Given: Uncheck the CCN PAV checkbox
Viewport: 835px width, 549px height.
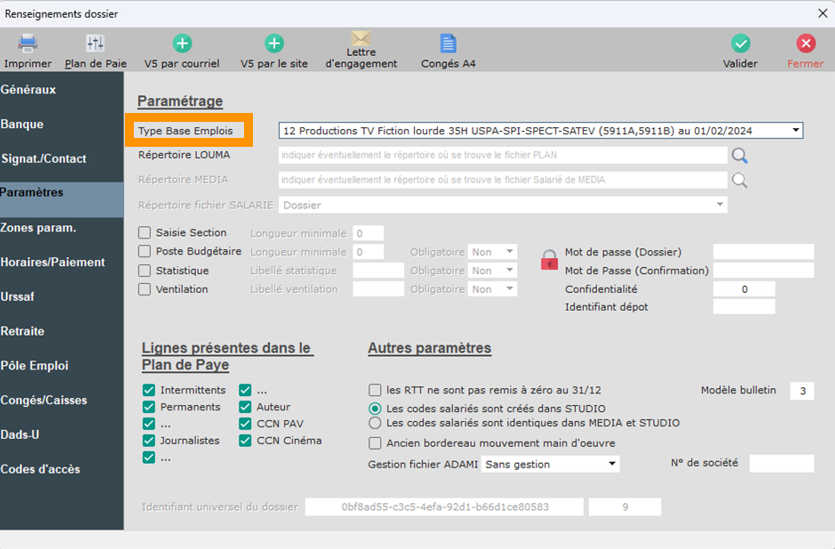Looking at the screenshot, I should pyautogui.click(x=245, y=424).
